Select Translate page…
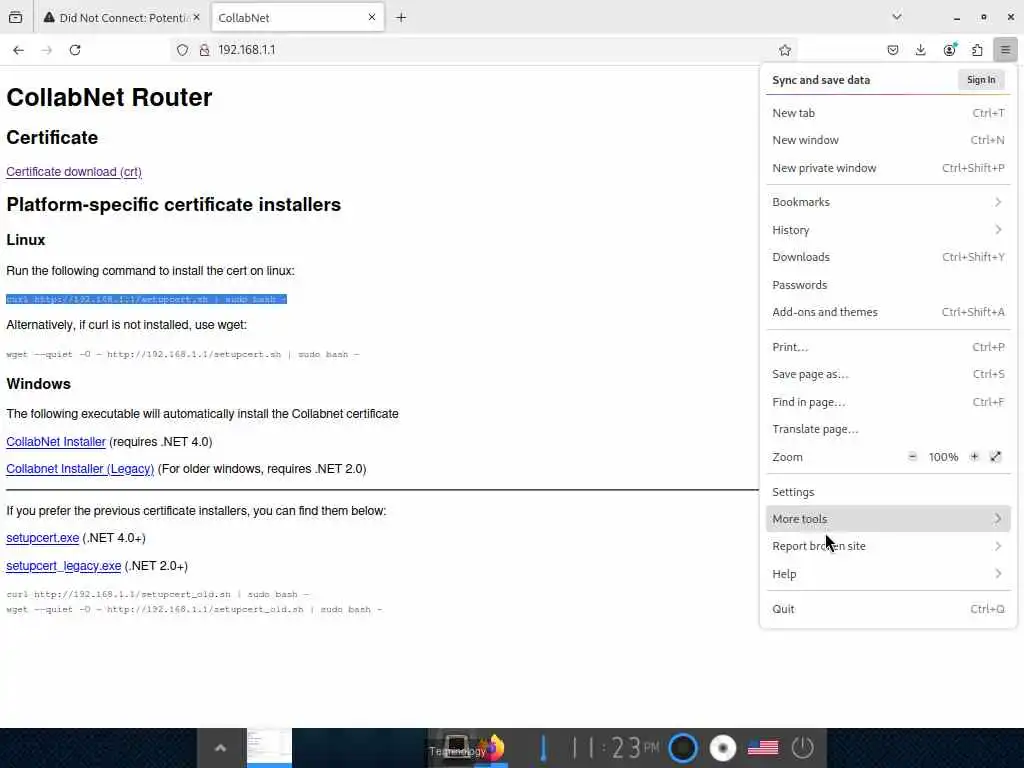The width and height of the screenshot is (1024, 768). click(x=888, y=429)
